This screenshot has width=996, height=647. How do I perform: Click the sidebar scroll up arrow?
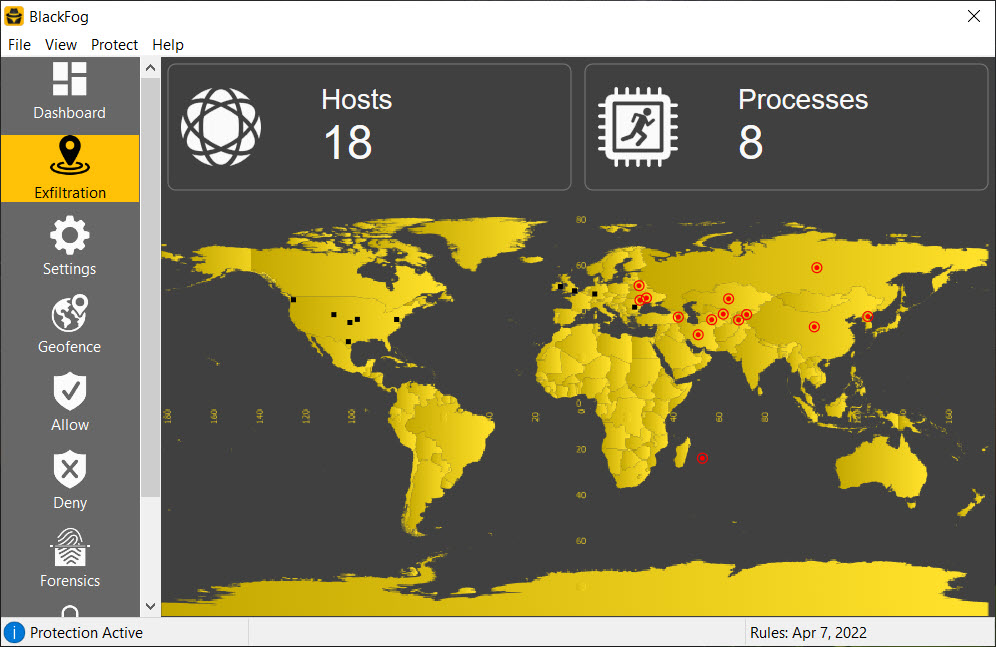click(x=151, y=68)
